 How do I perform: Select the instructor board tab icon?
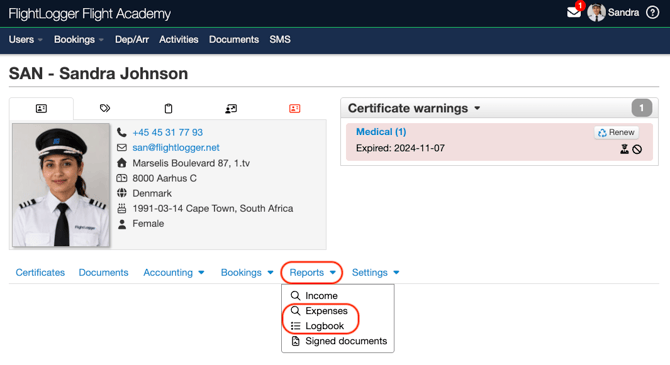click(x=231, y=109)
